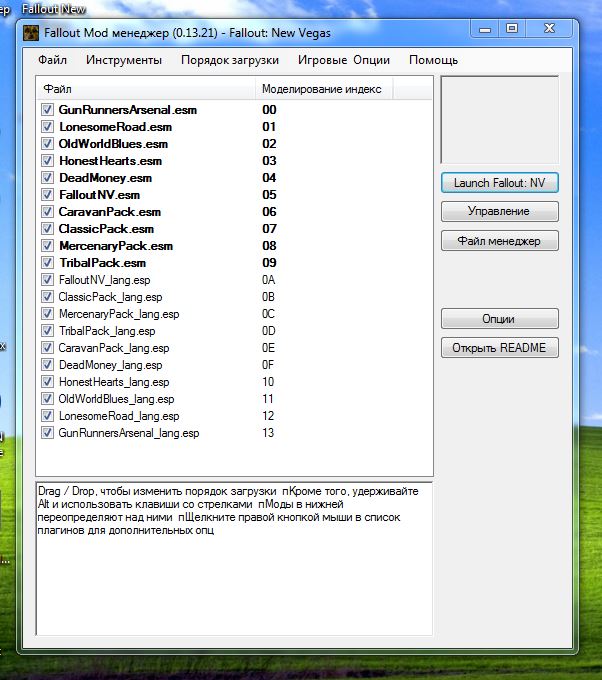The height and width of the screenshot is (680, 602).
Task: Click the Управление button
Action: click(x=500, y=211)
